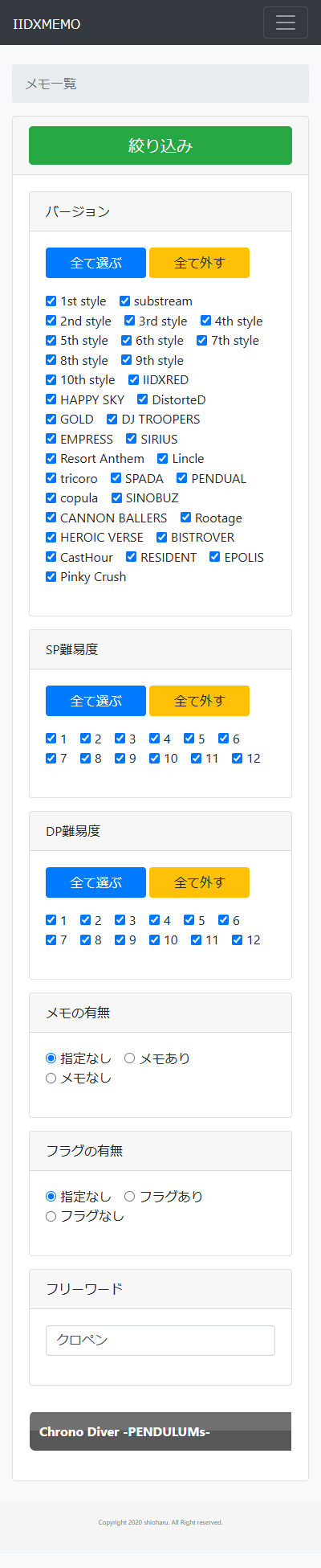
Task: Uncheck the Pinky Crush version
Action: click(51, 577)
